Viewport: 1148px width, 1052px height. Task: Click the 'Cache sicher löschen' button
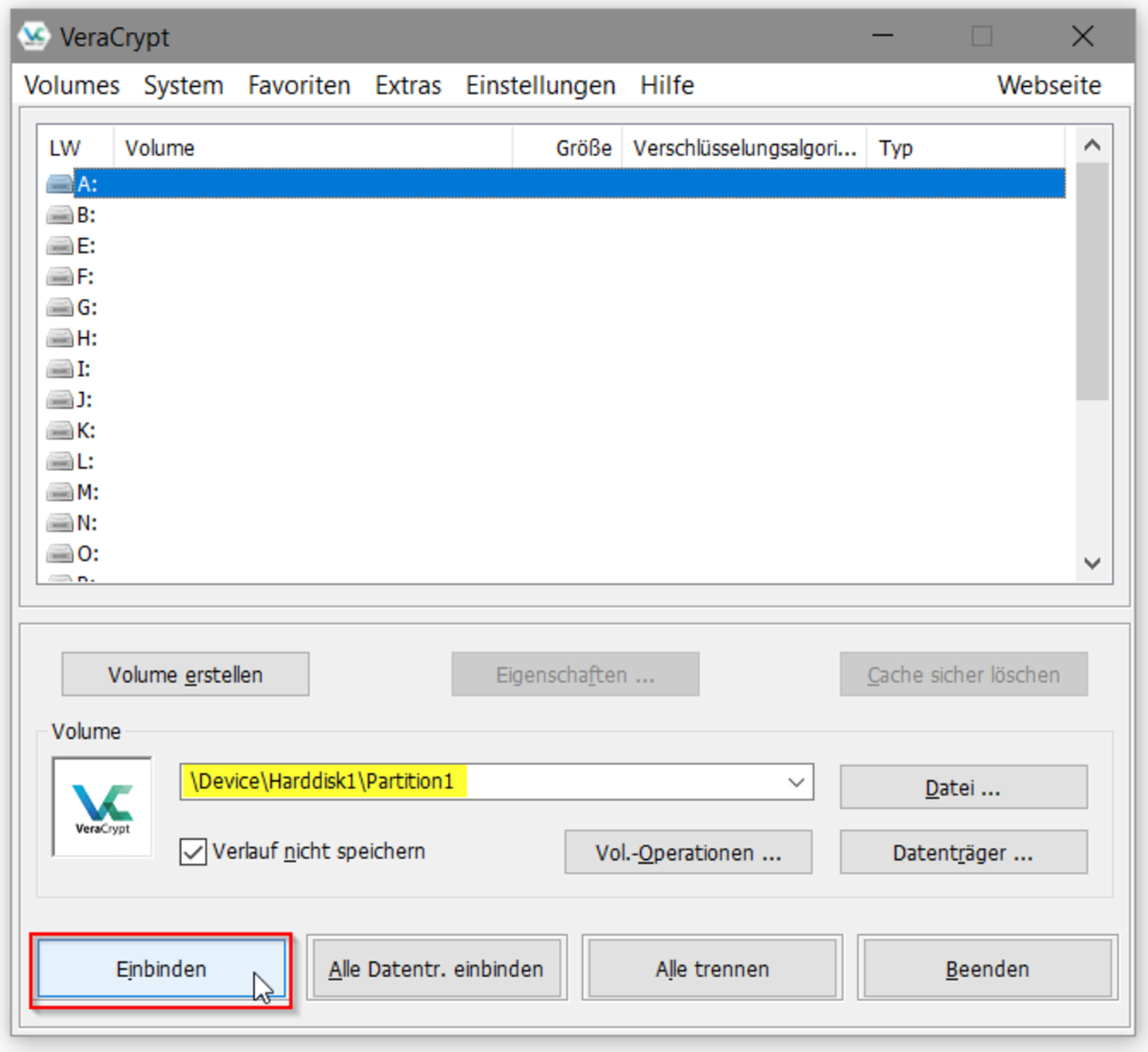click(x=963, y=675)
